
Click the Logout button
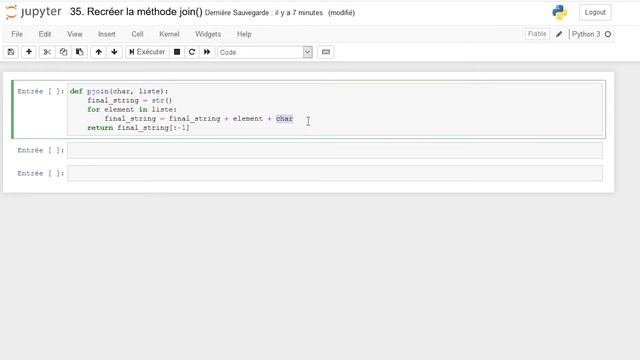pyautogui.click(x=595, y=12)
